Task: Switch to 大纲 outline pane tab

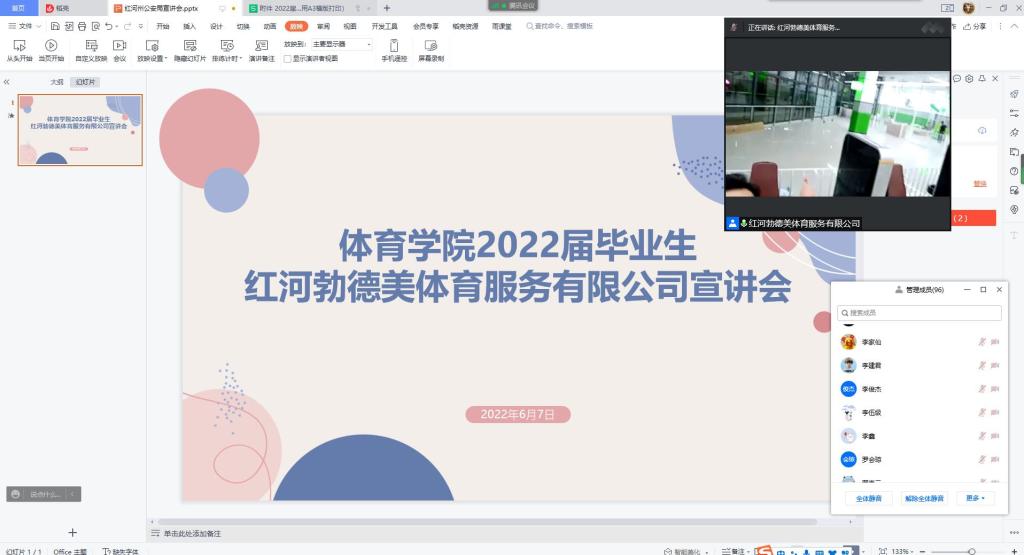Action: (x=57, y=82)
